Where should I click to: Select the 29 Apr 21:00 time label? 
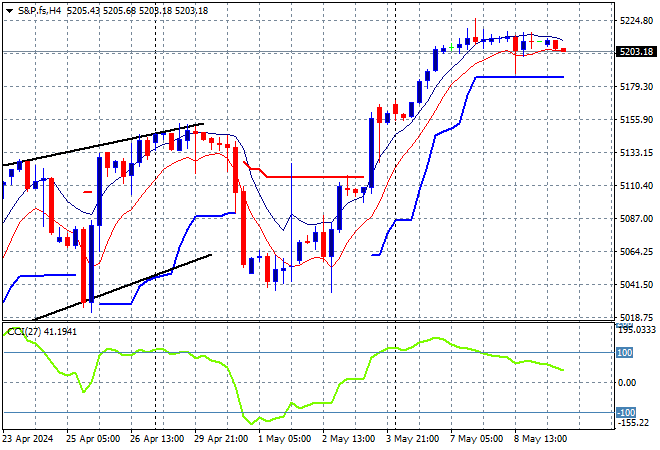tap(221, 439)
